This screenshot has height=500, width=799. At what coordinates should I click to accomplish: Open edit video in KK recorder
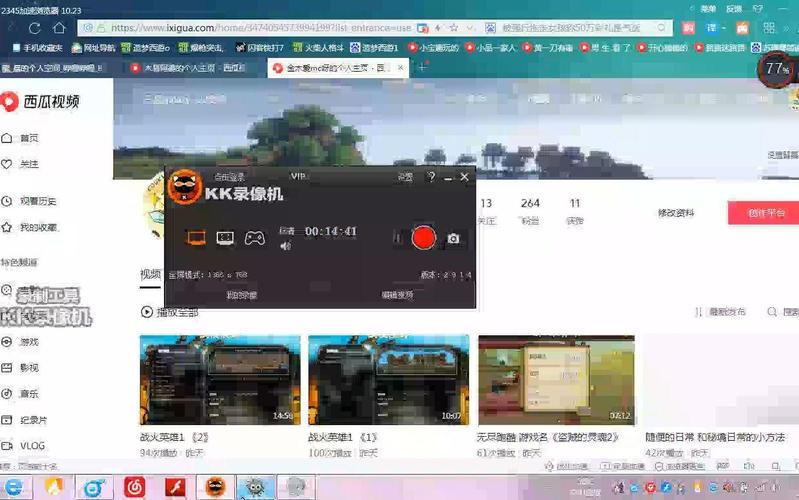[x=397, y=295]
